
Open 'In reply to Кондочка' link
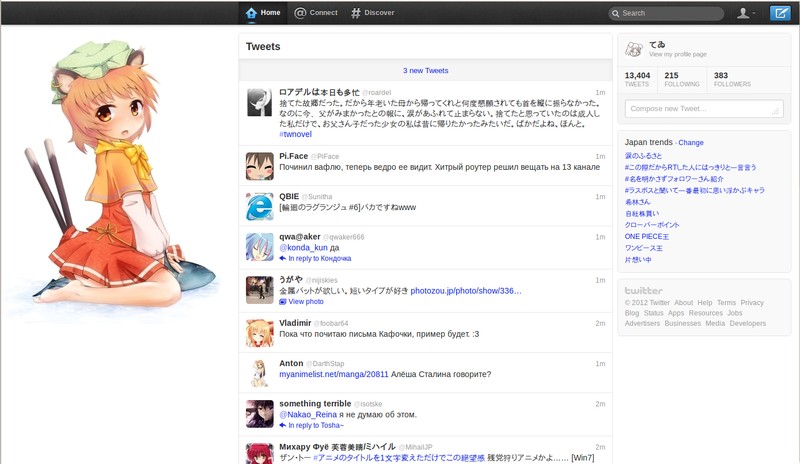[x=320, y=258]
